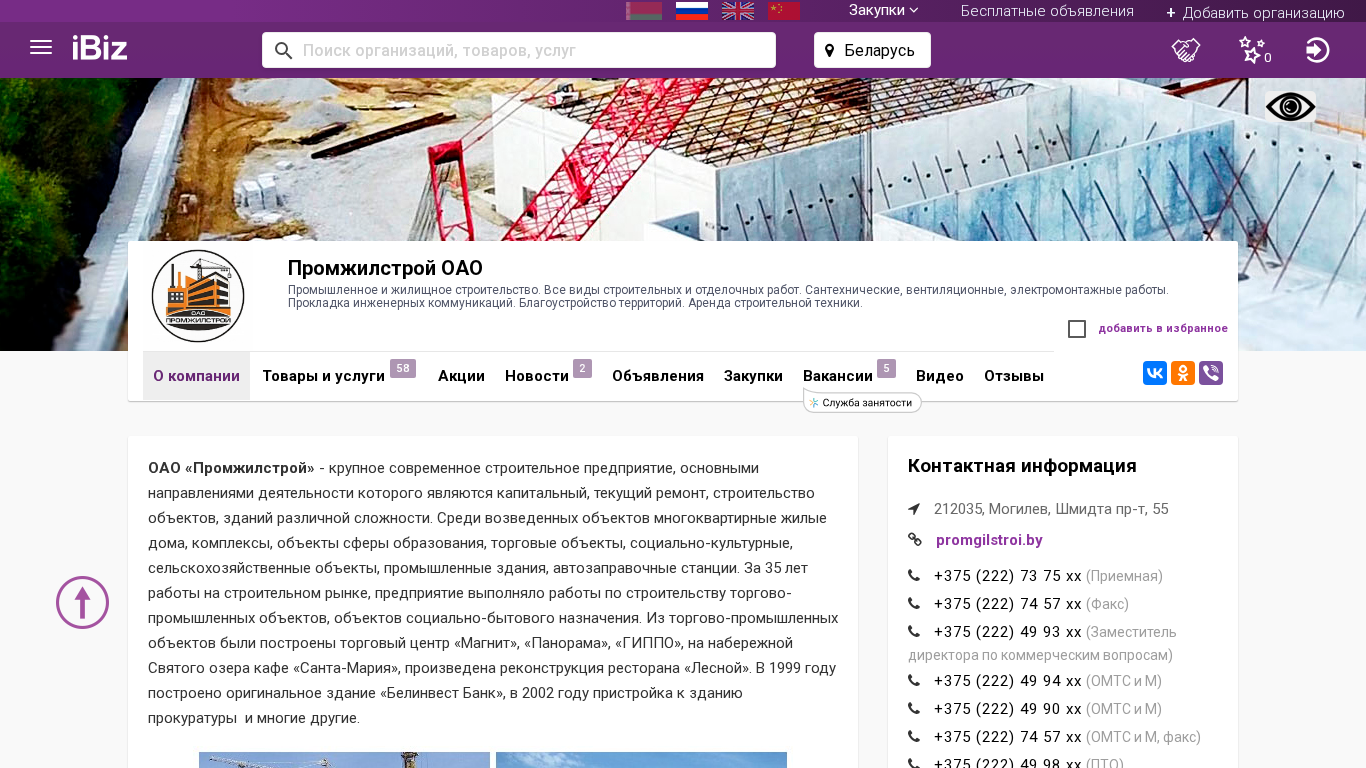Click the scroll-to-top arrow button
Screen dimensions: 1366x768
point(82,602)
